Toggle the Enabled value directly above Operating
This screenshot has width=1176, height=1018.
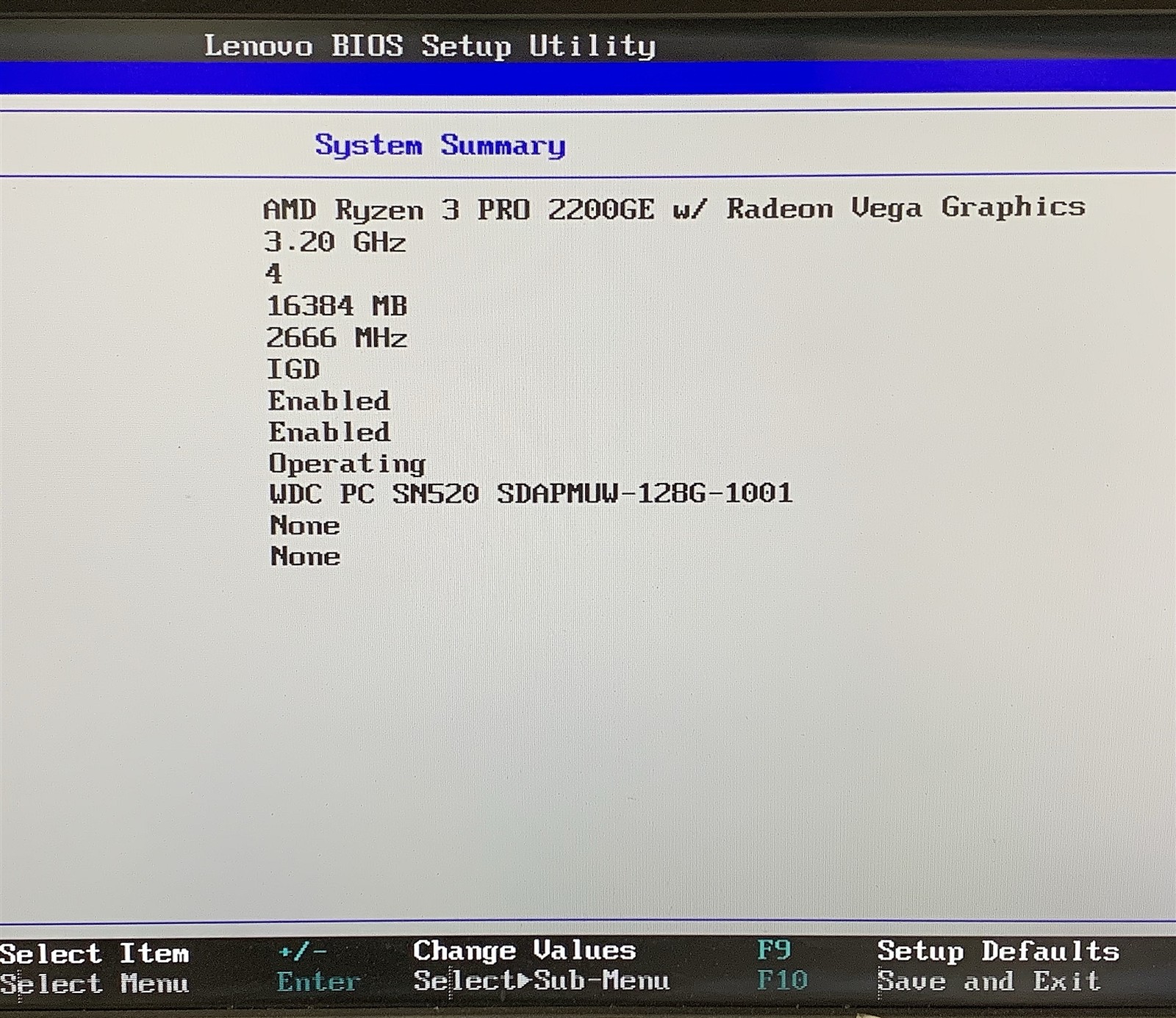pyautogui.click(x=329, y=432)
